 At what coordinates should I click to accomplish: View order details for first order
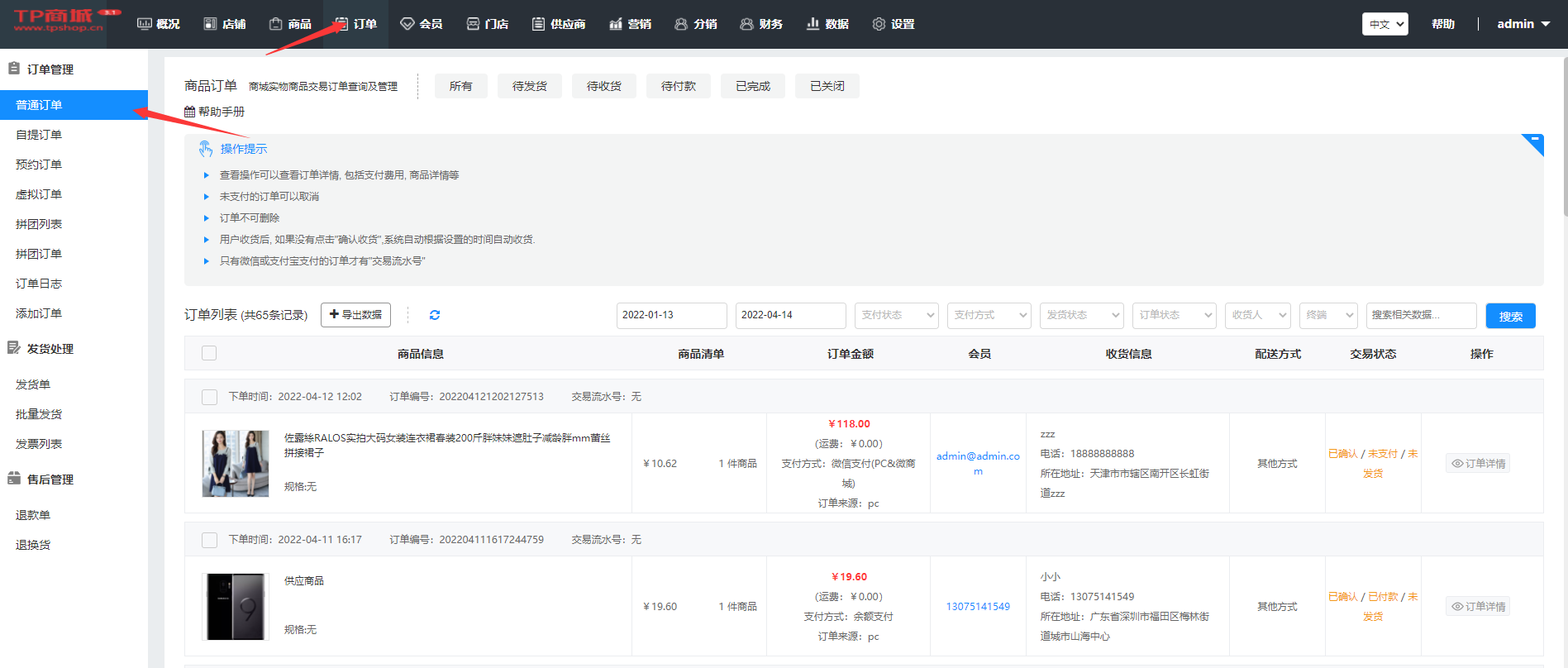1478,464
